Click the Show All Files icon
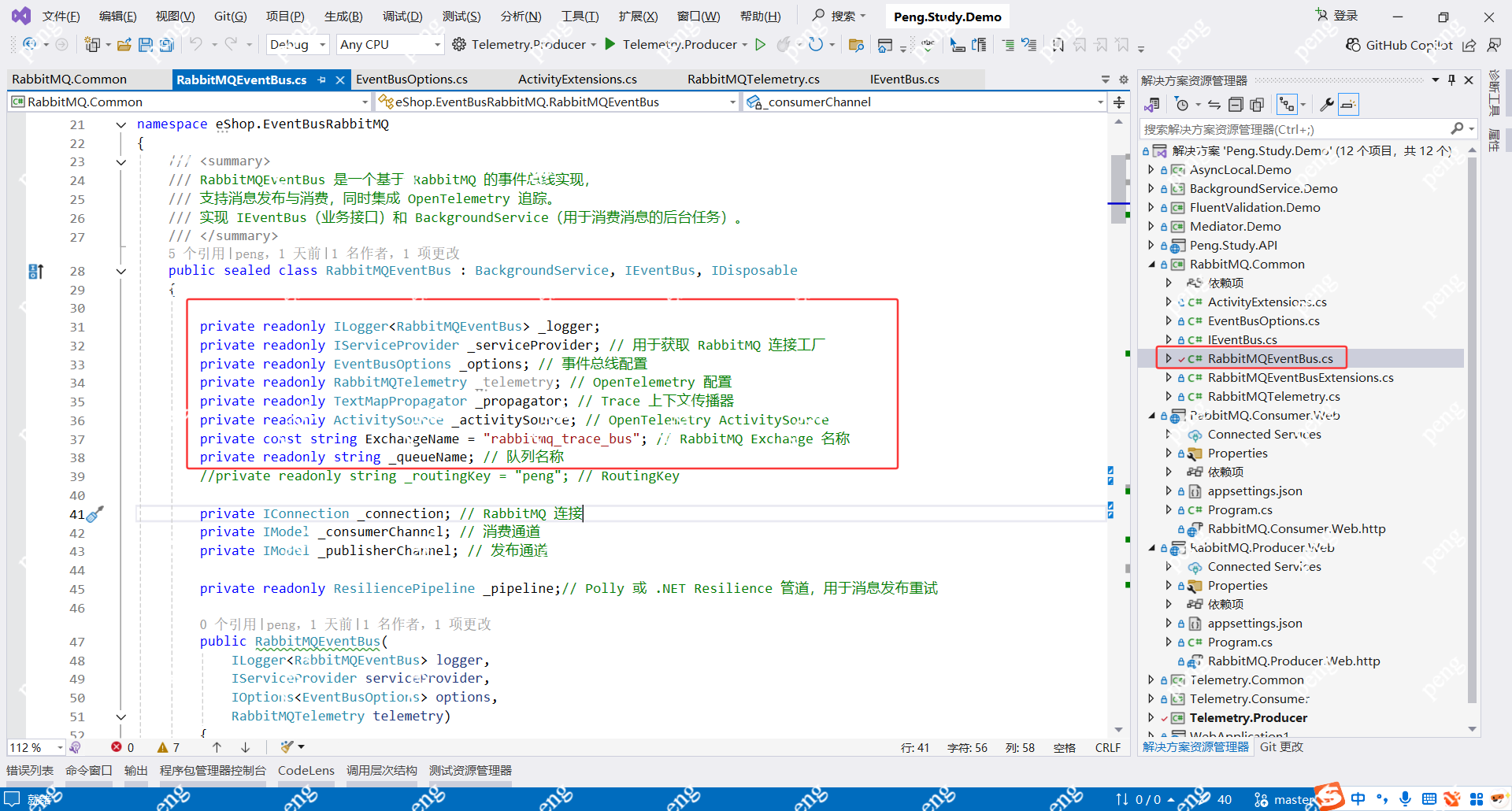 pos(1257,104)
